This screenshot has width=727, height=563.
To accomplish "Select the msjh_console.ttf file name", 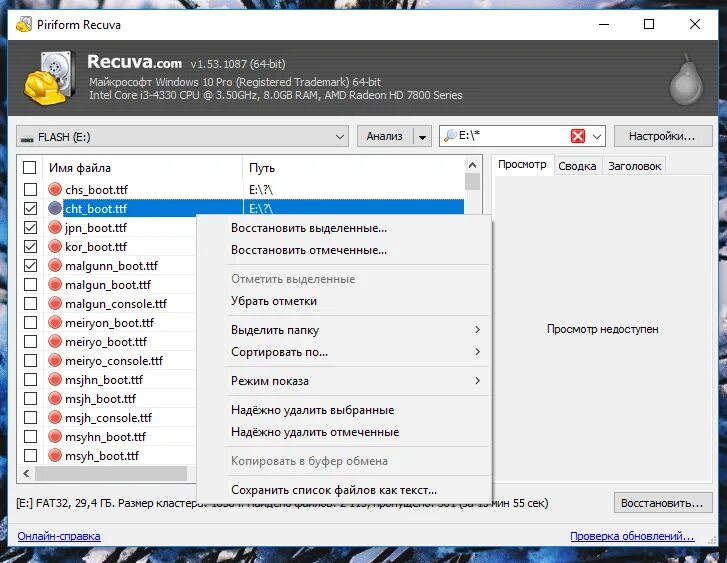I will coord(108,418).
